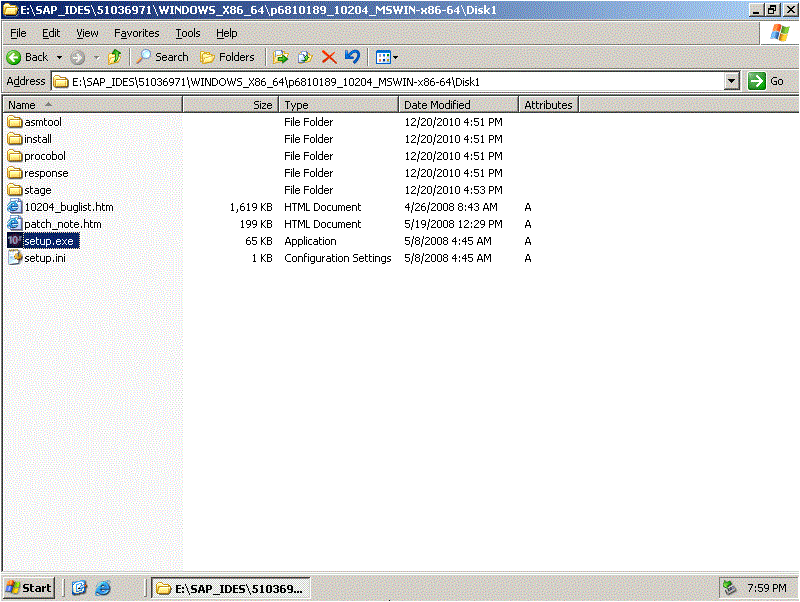Click the Search toolbar button
This screenshot has width=800, height=602.
[x=163, y=57]
